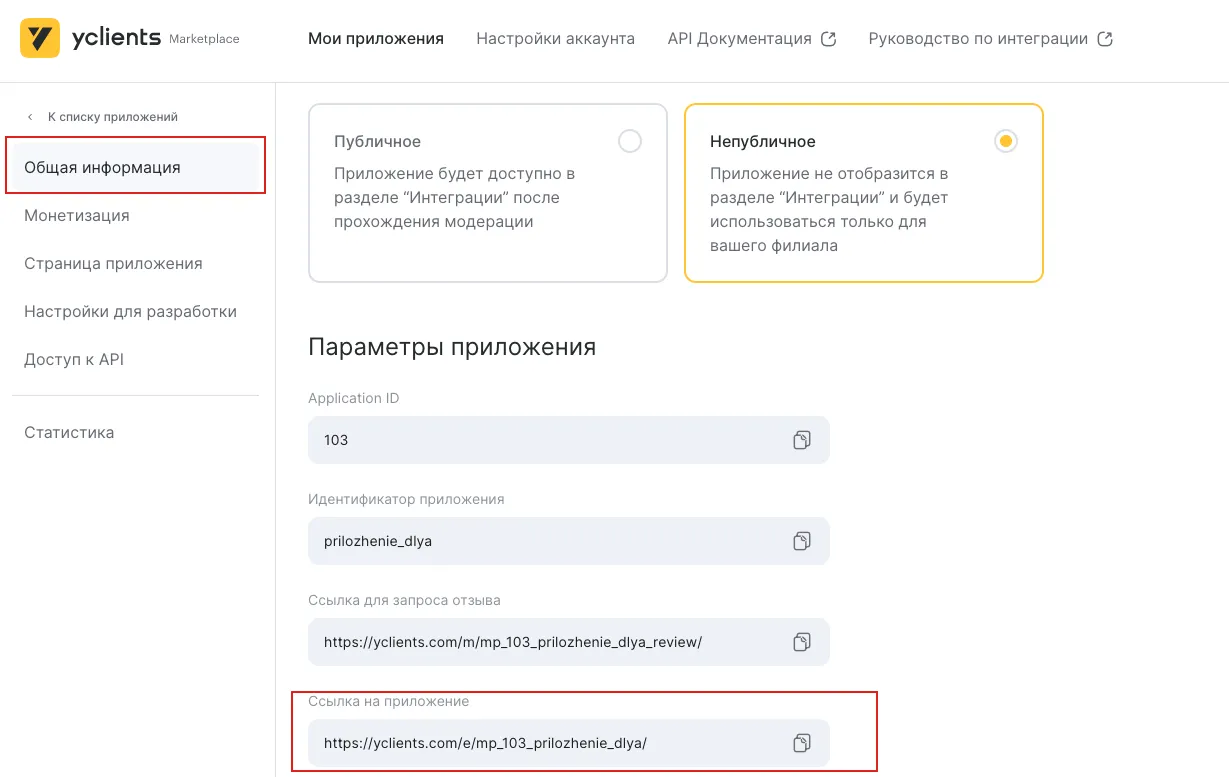This screenshot has width=1229, height=777.
Task: Select Общая информация in sidebar
Action: (x=102, y=168)
